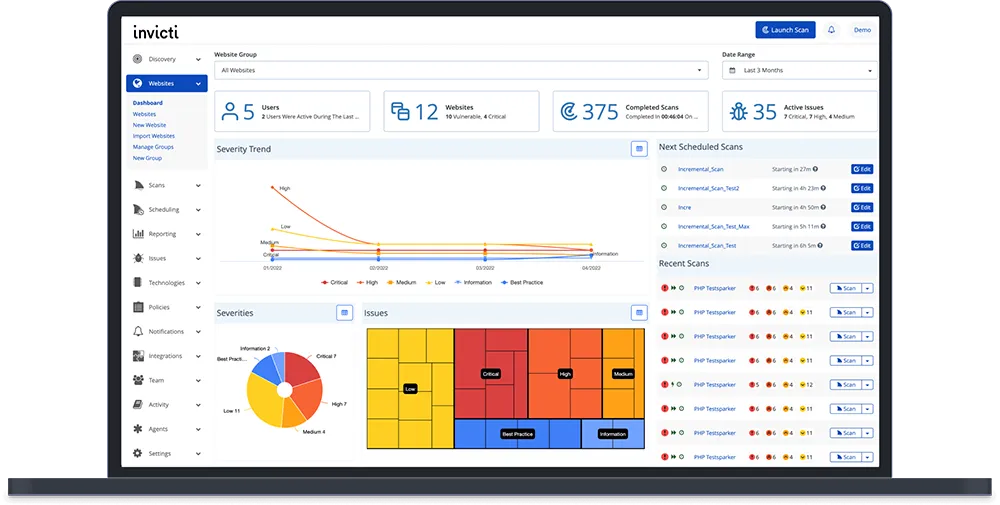Open the Incremental_Scan_Test2 link
The image size is (1000, 505).
709,189
